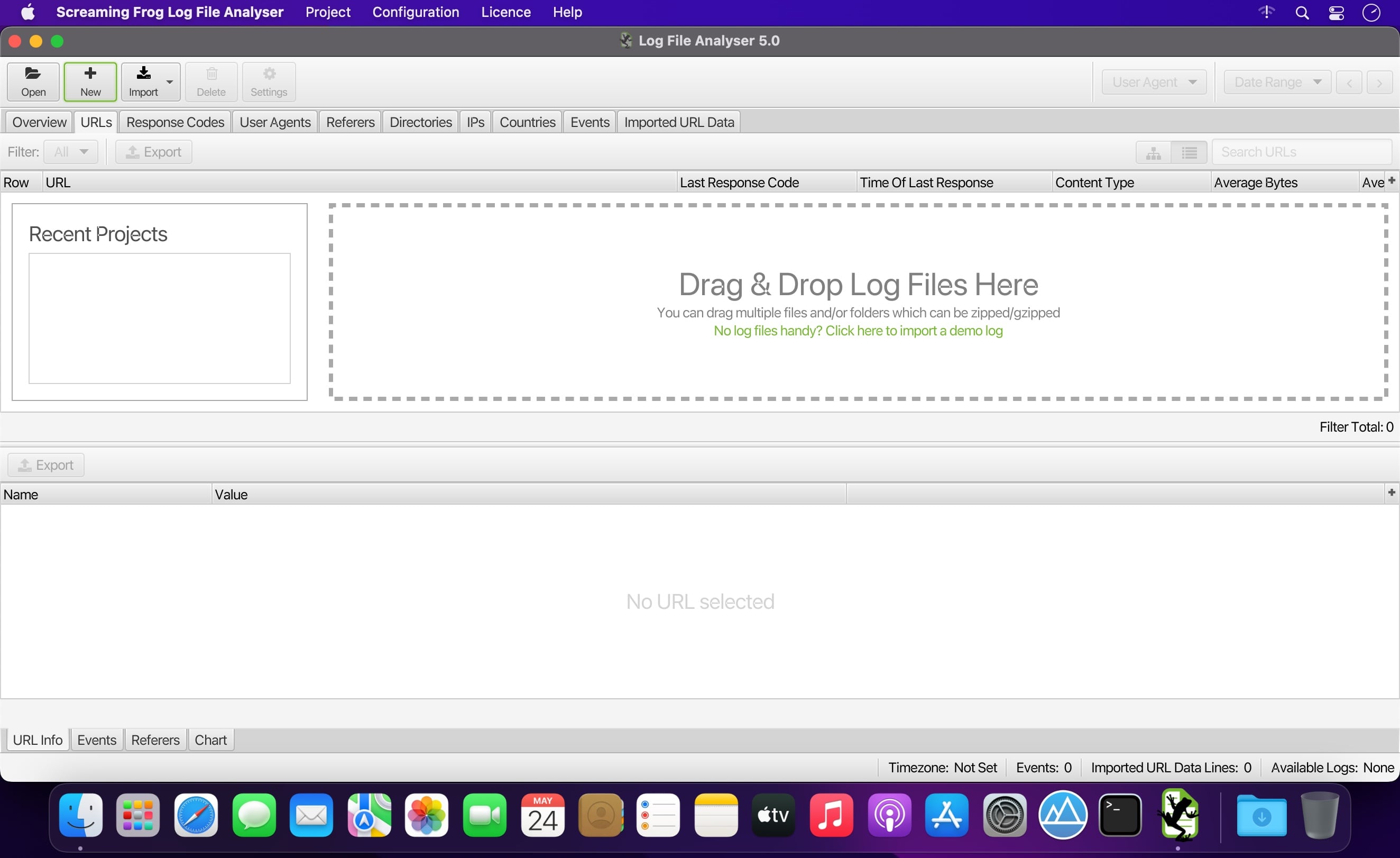Viewport: 1400px width, 858px height.
Task: Go to next date range arrow
Action: pos(1379,83)
